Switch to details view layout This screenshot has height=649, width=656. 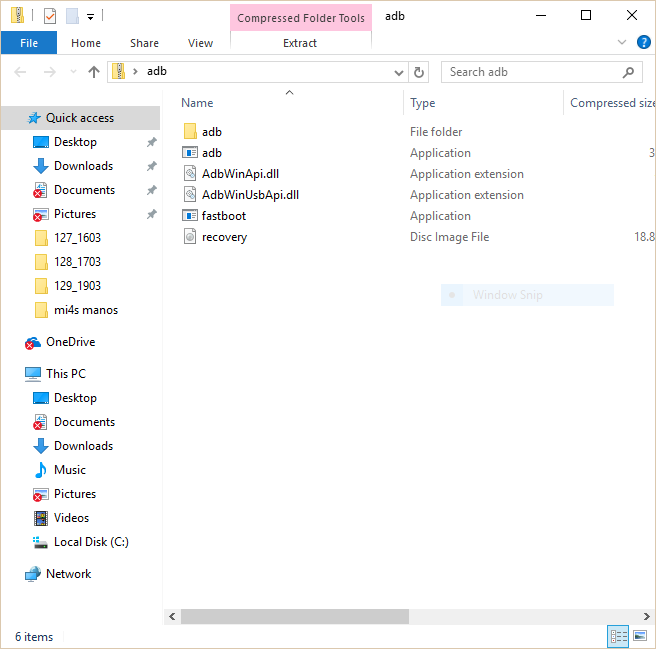(619, 636)
